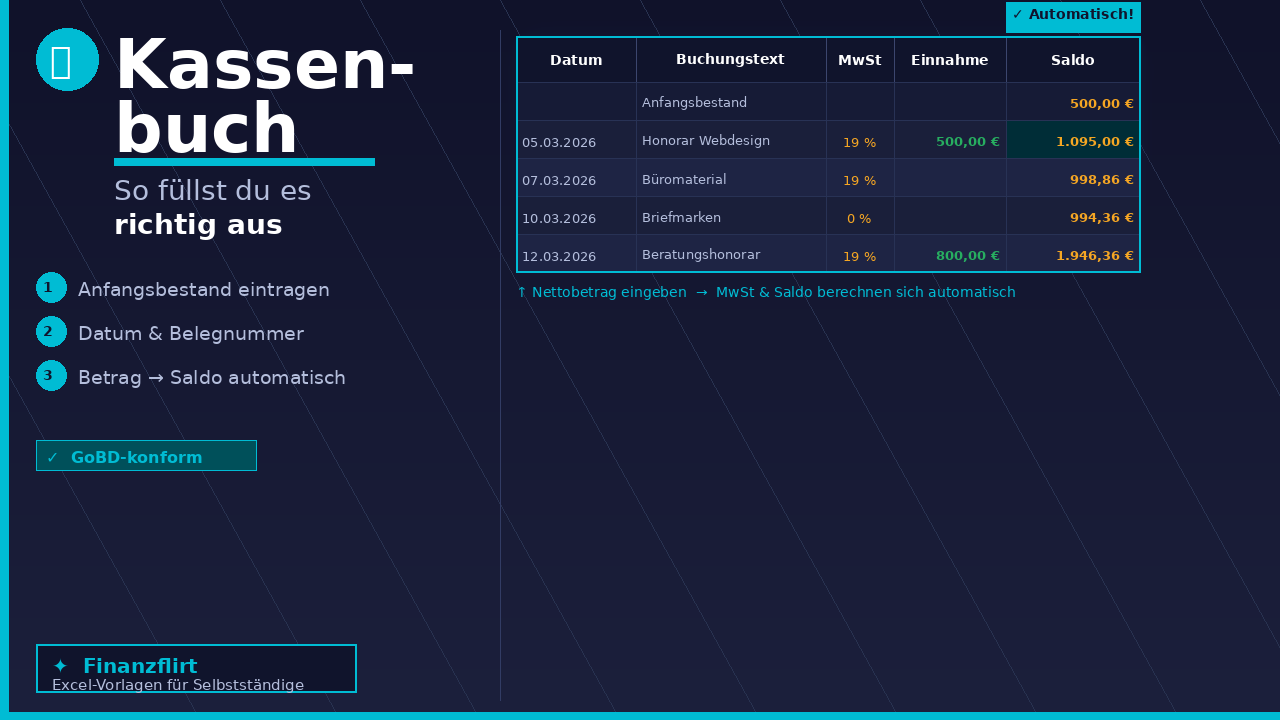Screen dimensions: 1280x720
Task: Select the Saldo column header
Action: click(1073, 60)
